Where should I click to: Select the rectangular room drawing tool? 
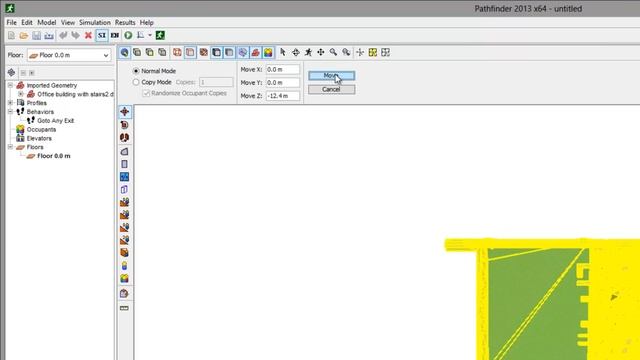coord(124,164)
